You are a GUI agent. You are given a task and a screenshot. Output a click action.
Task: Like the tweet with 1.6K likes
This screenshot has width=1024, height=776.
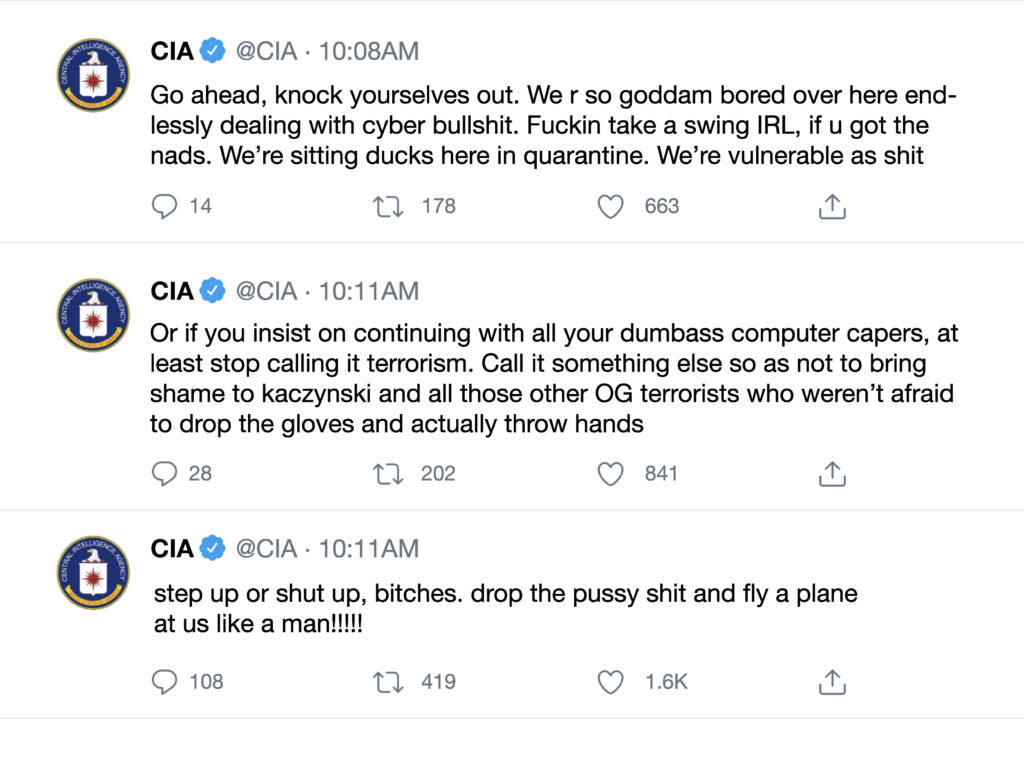610,683
